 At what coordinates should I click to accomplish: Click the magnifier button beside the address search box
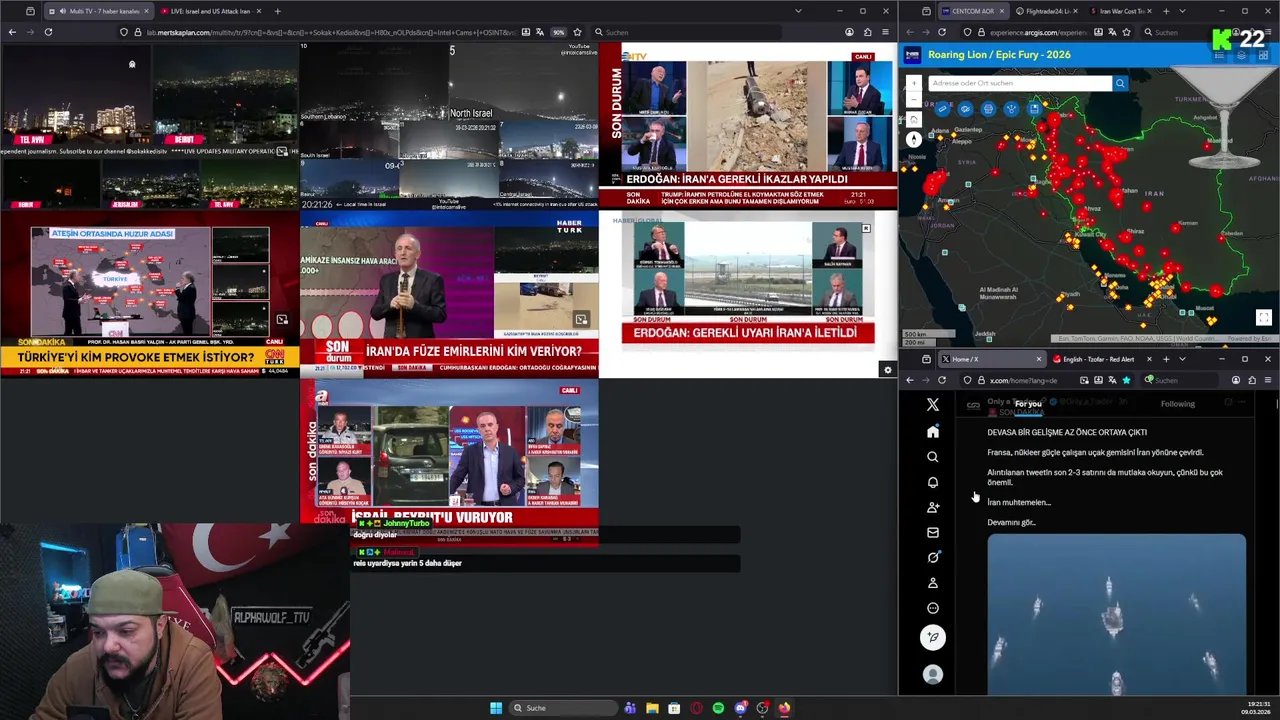click(1120, 83)
